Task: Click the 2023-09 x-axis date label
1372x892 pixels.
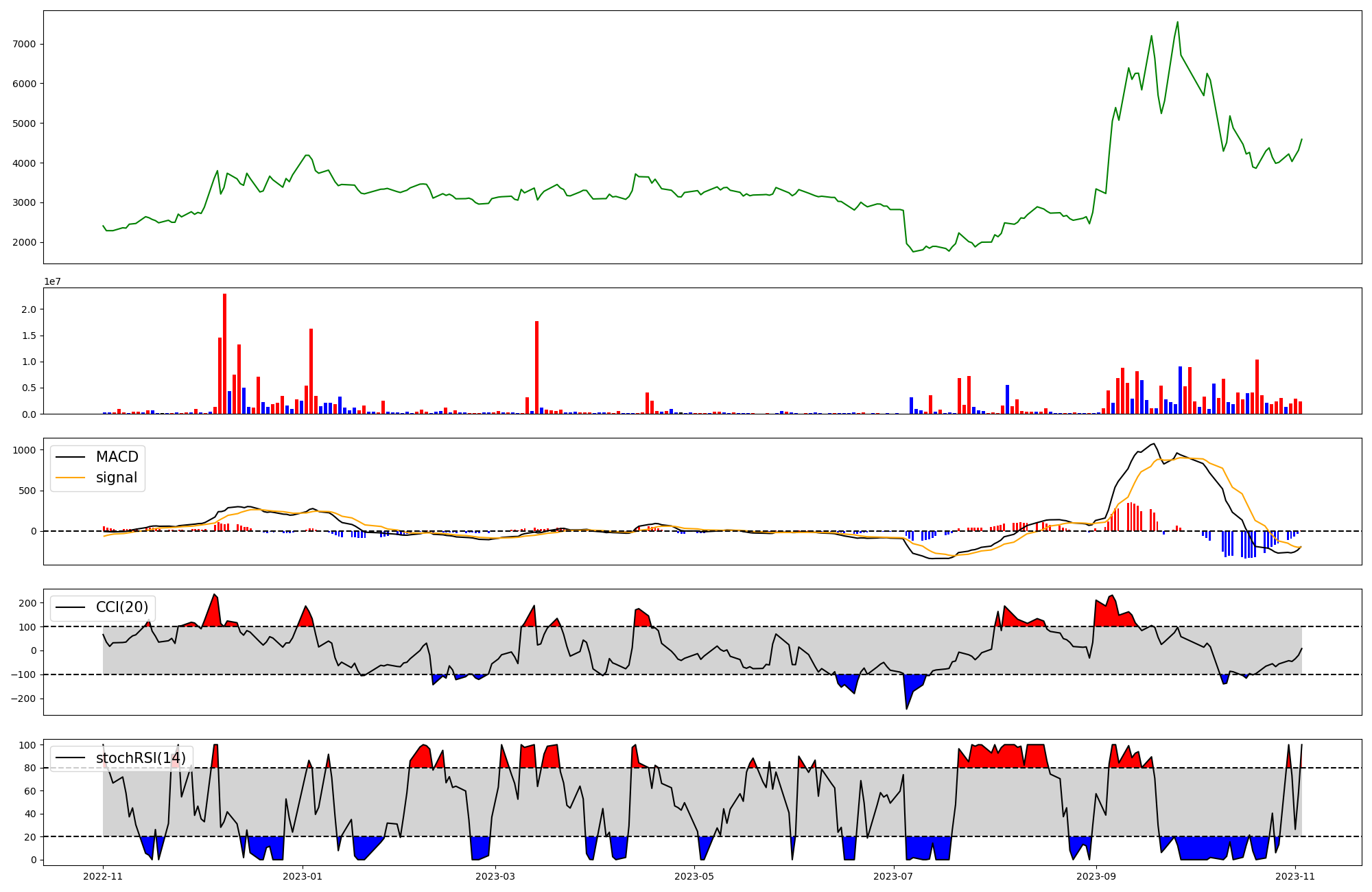Action: [1096, 876]
